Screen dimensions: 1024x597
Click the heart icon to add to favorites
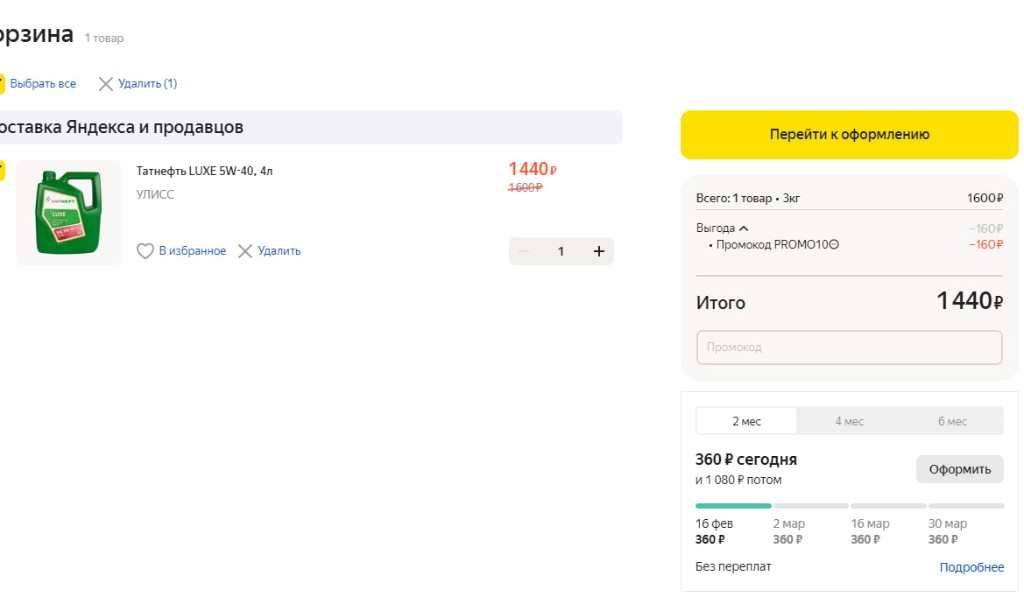pyautogui.click(x=145, y=251)
